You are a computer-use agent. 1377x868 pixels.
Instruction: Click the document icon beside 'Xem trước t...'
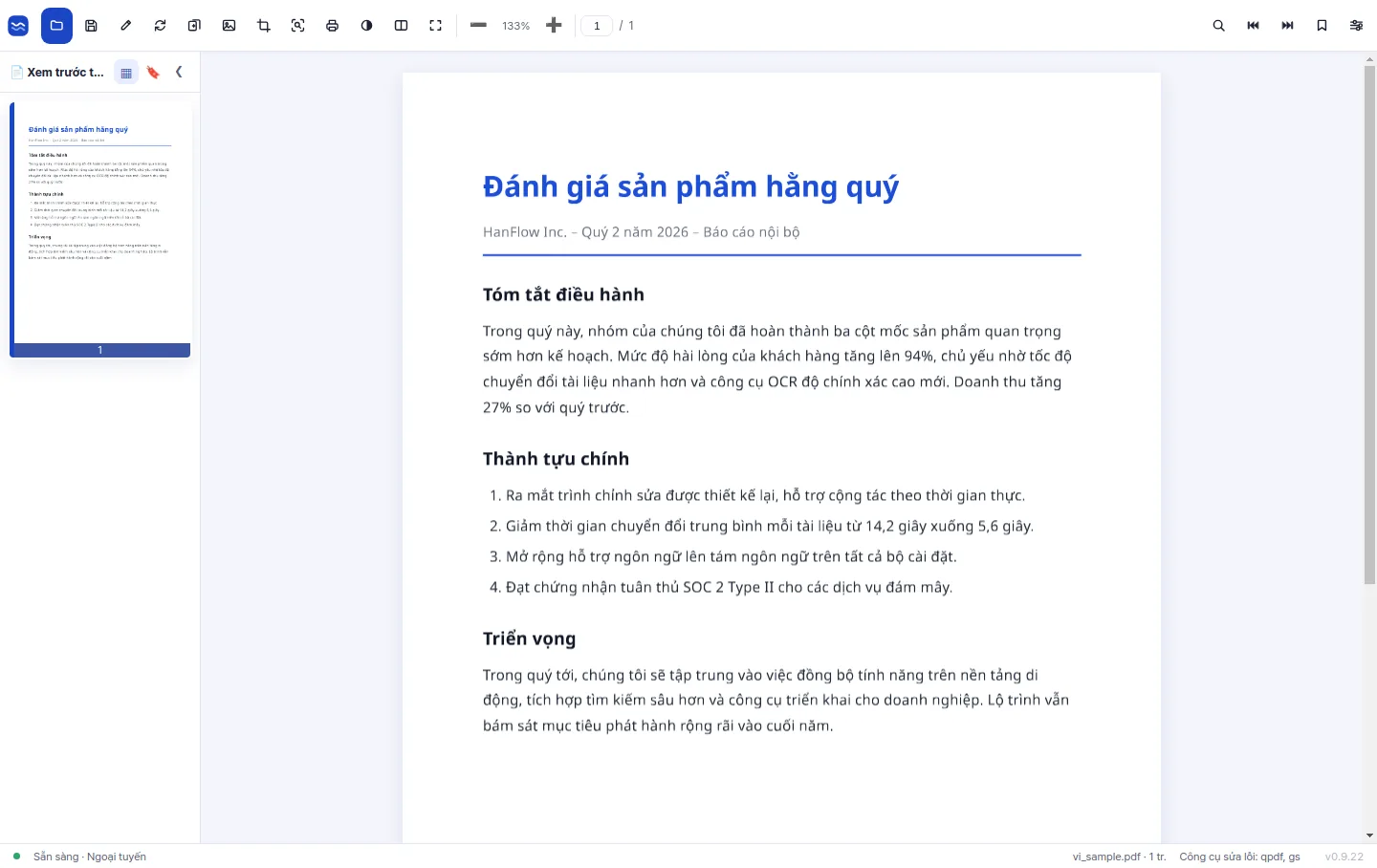point(16,73)
